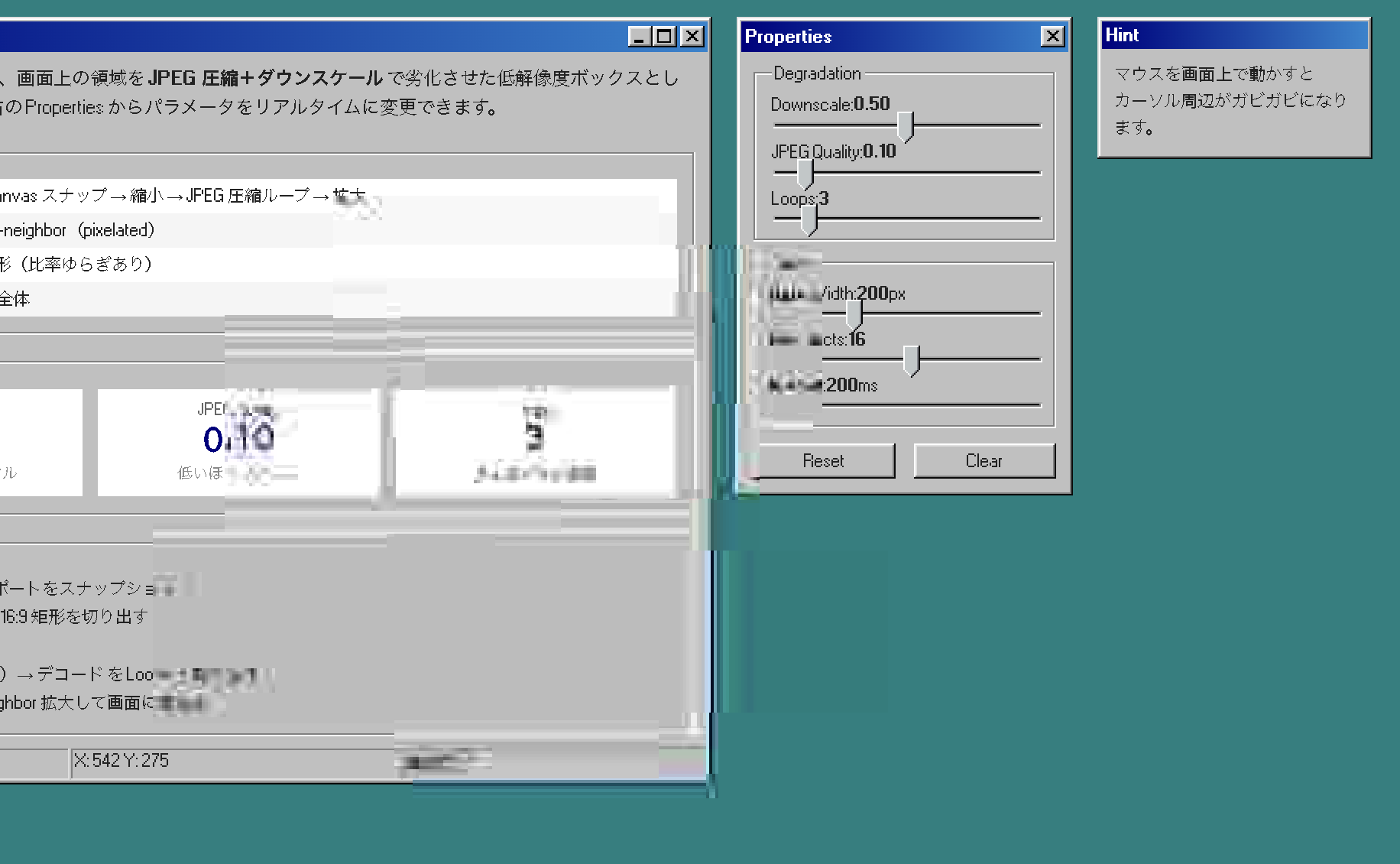Select the Properties panel title bar
Screen dimensions: 1400x864
[905, 36]
